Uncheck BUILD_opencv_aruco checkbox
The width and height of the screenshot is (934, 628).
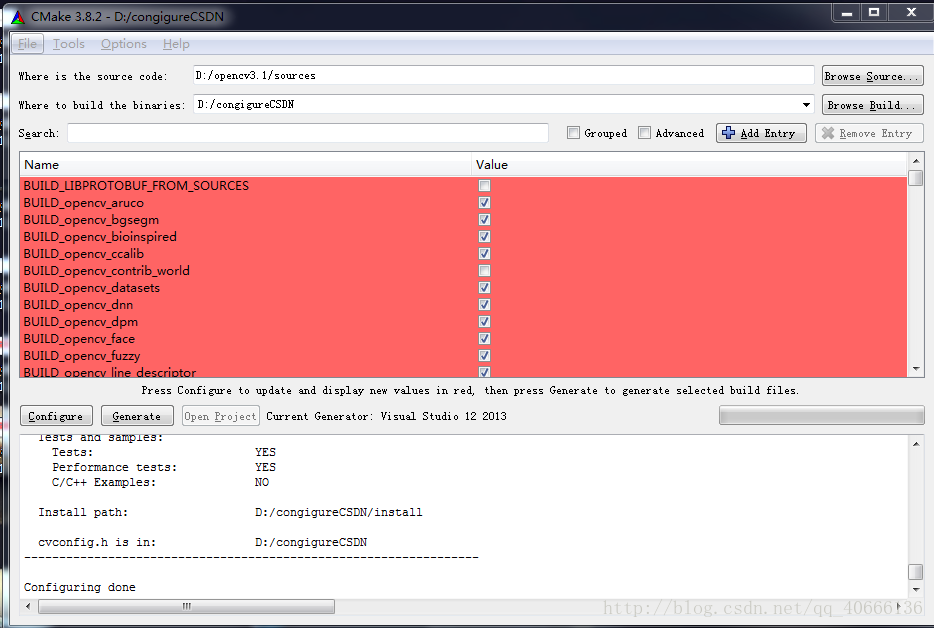pyautogui.click(x=484, y=203)
